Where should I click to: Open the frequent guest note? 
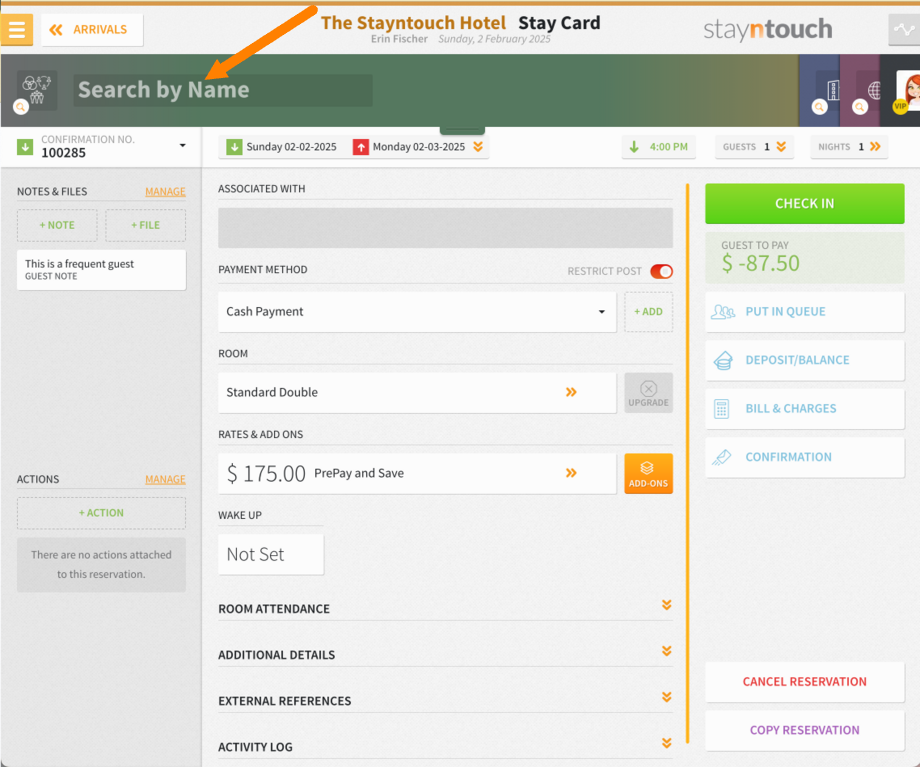(102, 270)
